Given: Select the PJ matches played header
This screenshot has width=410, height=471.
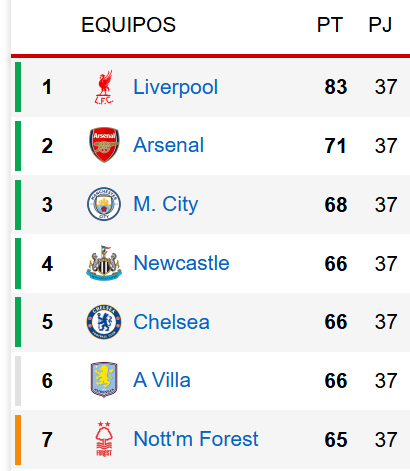Looking at the screenshot, I should [380, 25].
